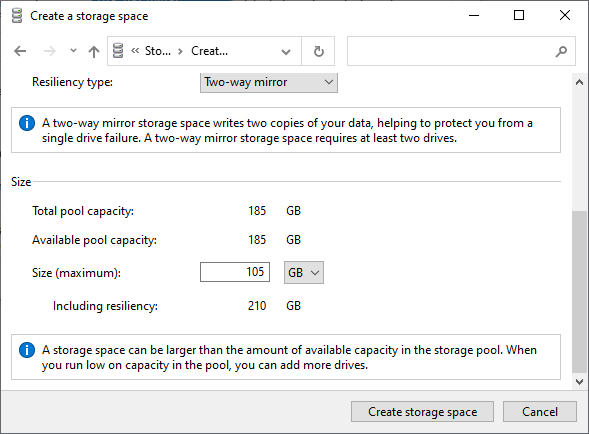The image size is (589, 434).
Task: Click the Storage Spaces title bar icon
Action: pos(17,16)
